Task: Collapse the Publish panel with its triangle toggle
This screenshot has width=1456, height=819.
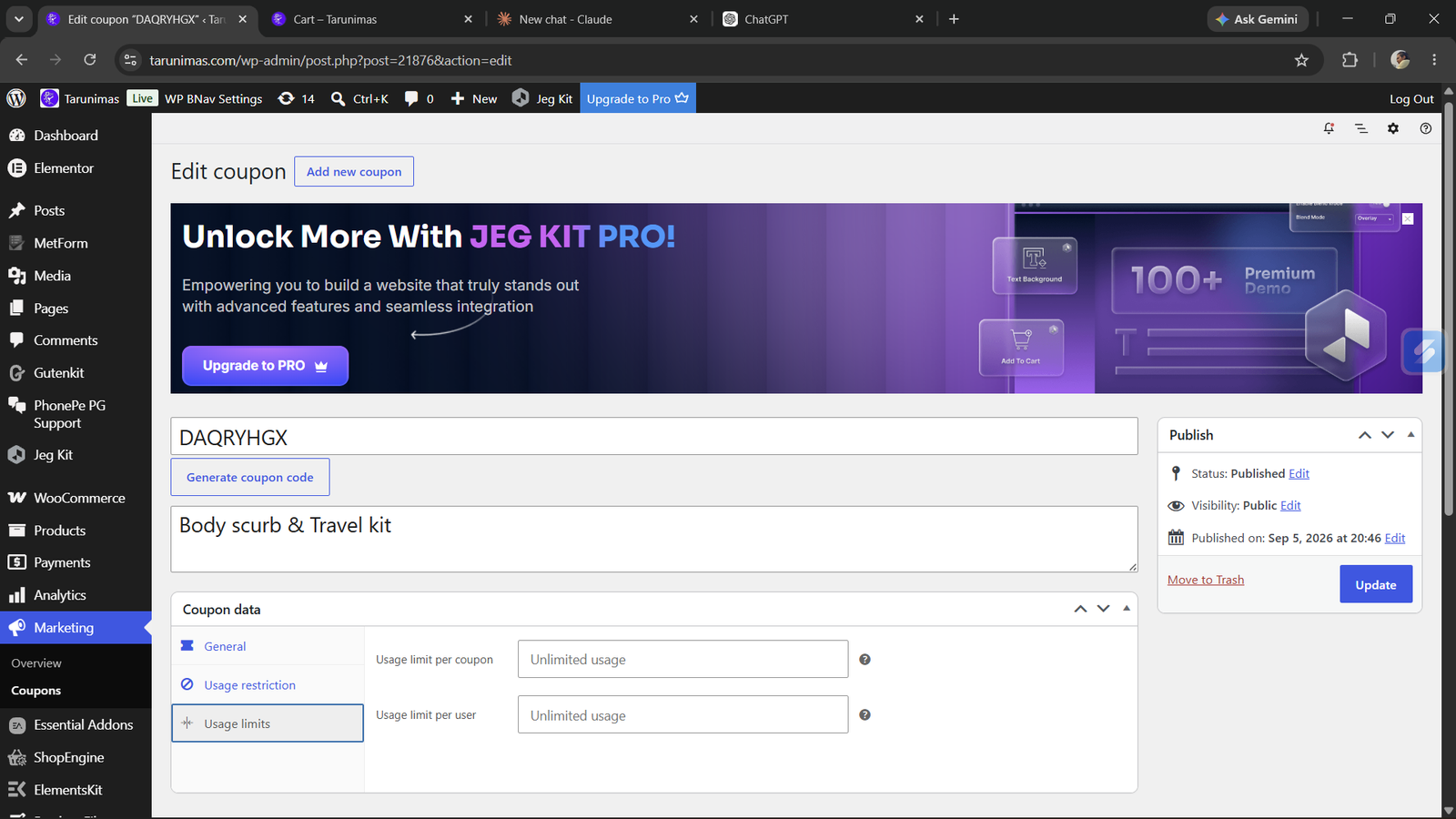Action: point(1410,435)
